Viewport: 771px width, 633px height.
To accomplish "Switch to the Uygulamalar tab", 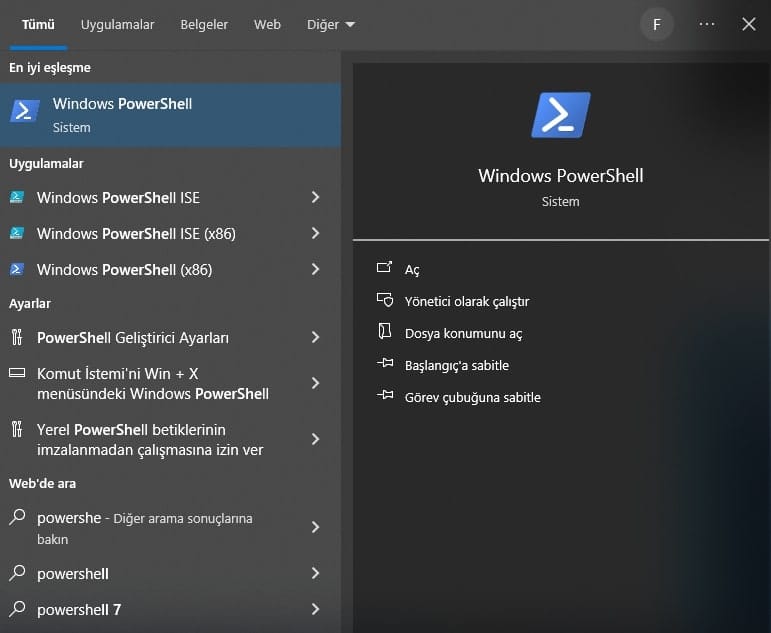I will point(117,25).
